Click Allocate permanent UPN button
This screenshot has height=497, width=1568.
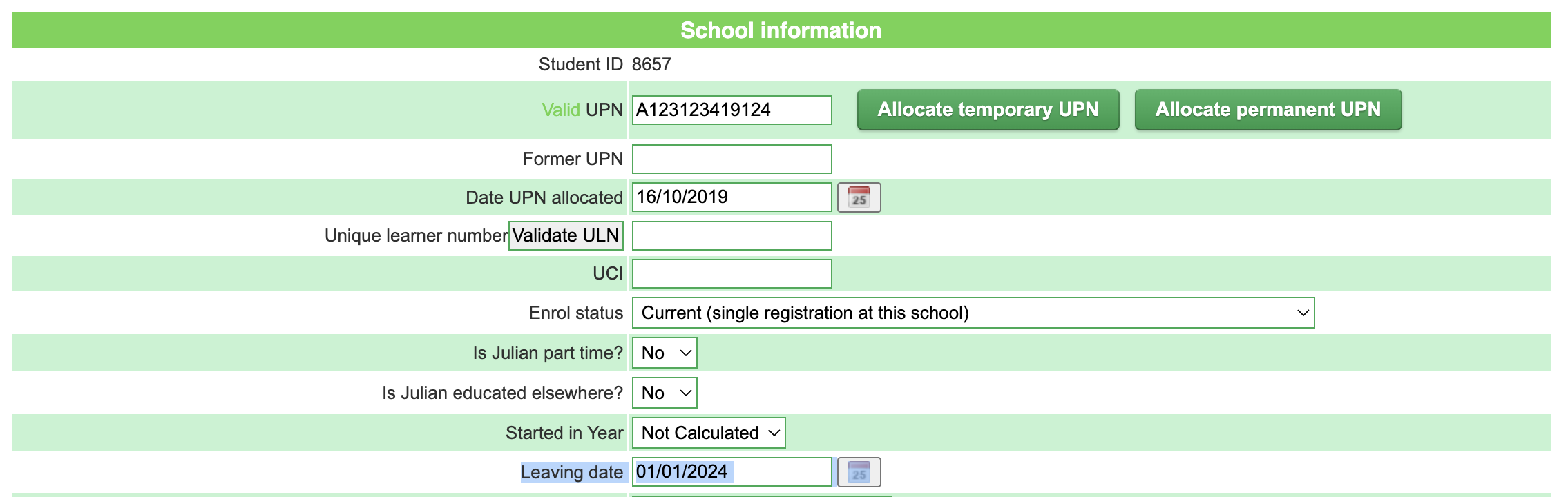pos(1268,110)
